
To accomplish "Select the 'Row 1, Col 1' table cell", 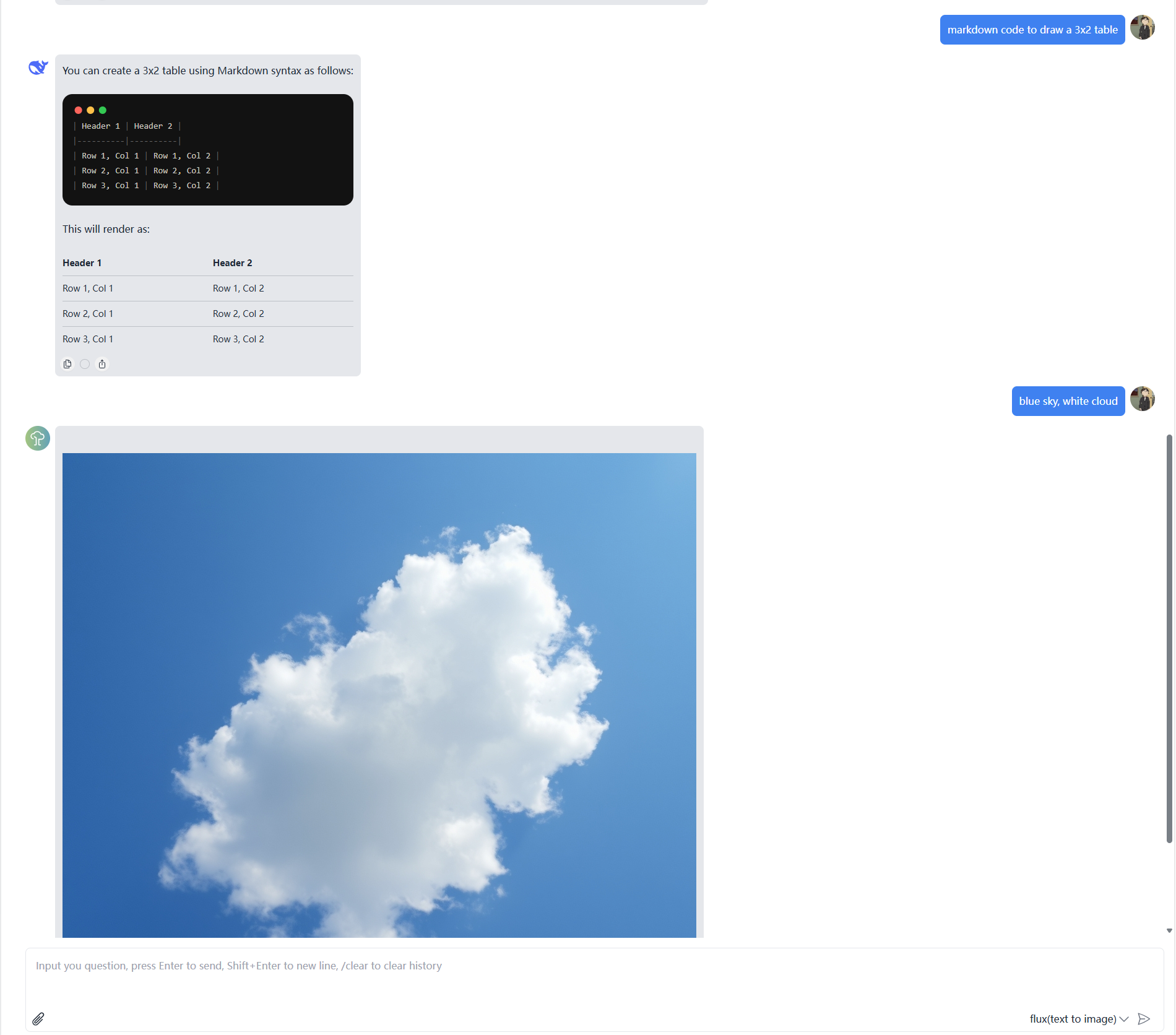I will pos(87,288).
